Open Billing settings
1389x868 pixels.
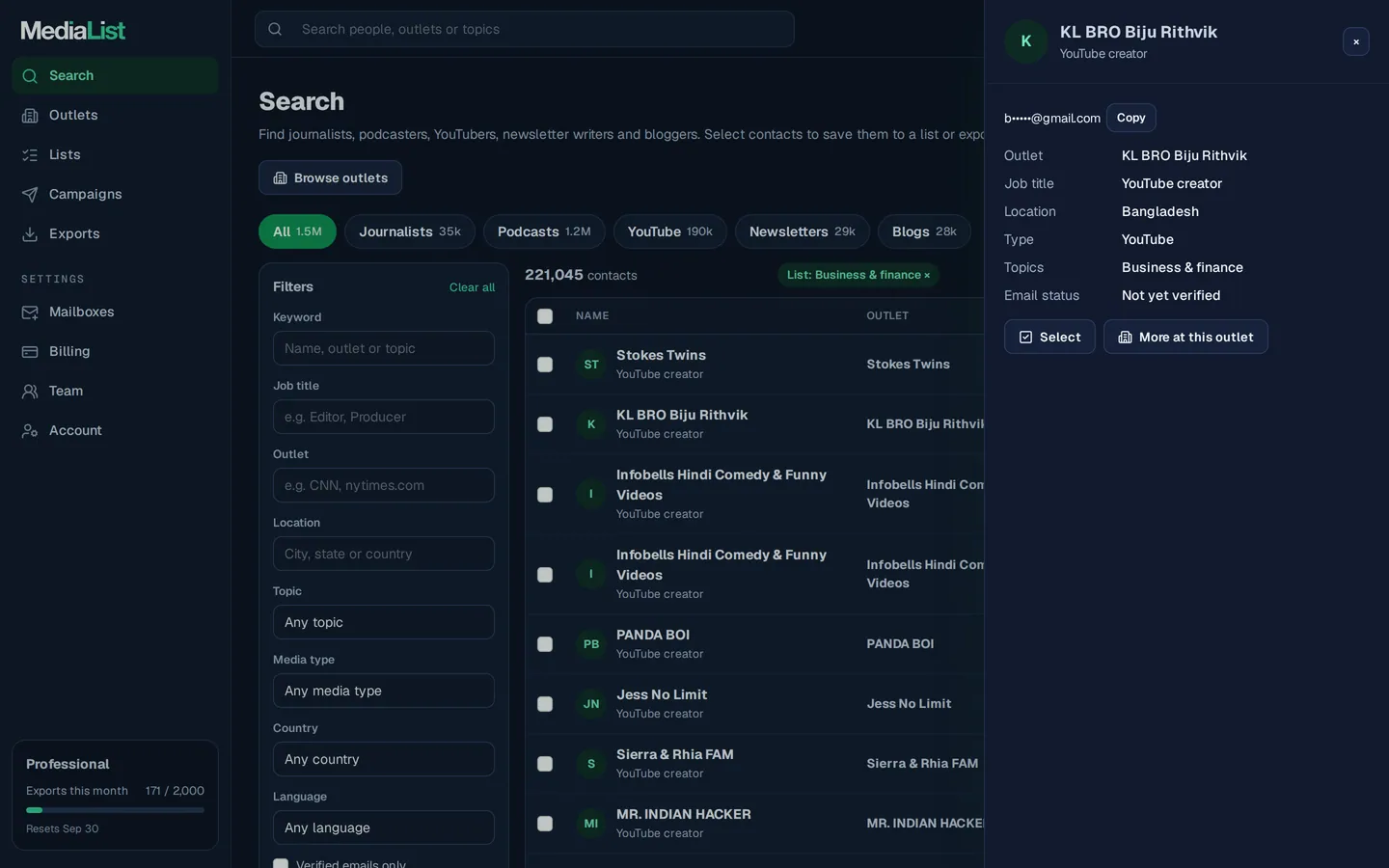(115, 351)
